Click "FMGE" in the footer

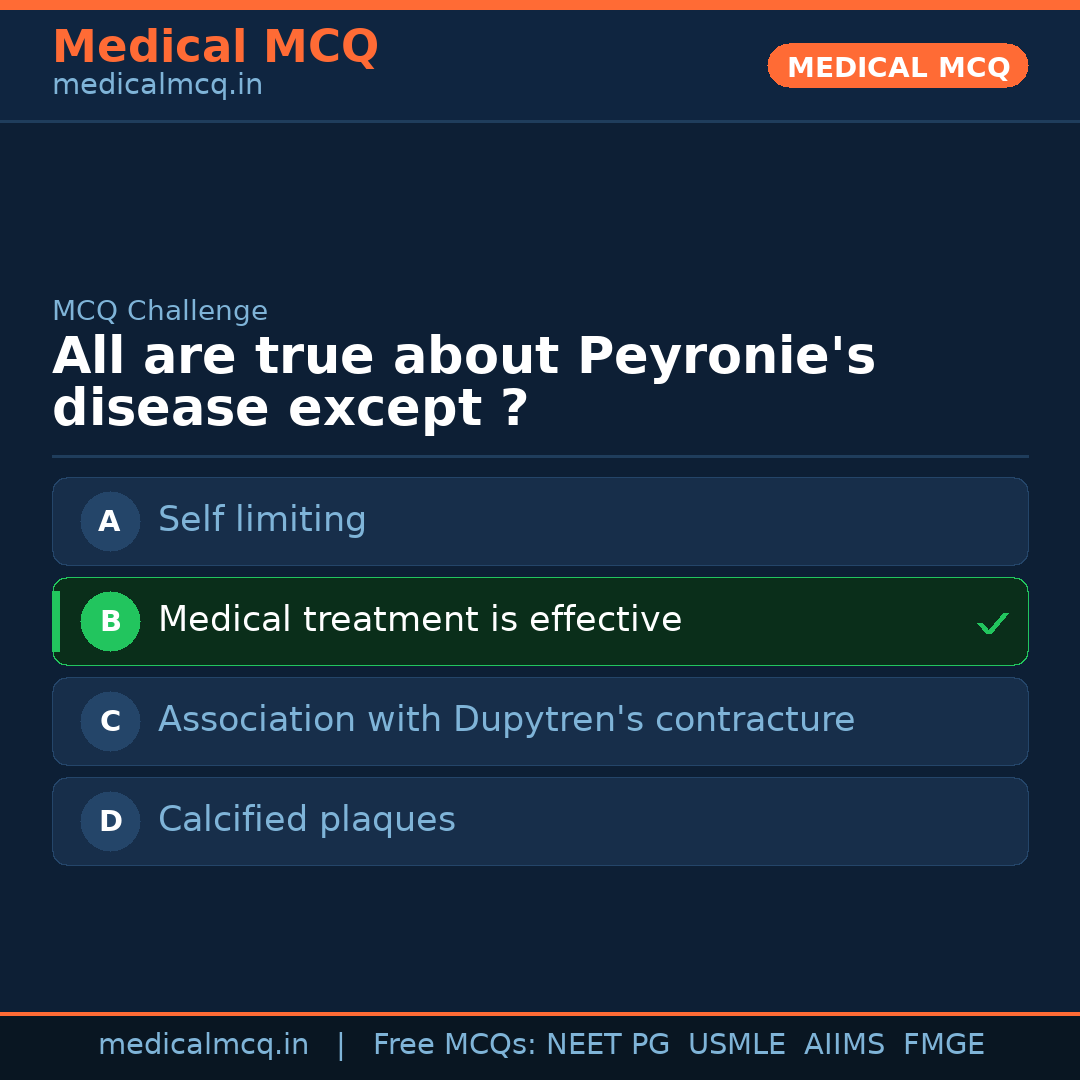click(944, 1045)
